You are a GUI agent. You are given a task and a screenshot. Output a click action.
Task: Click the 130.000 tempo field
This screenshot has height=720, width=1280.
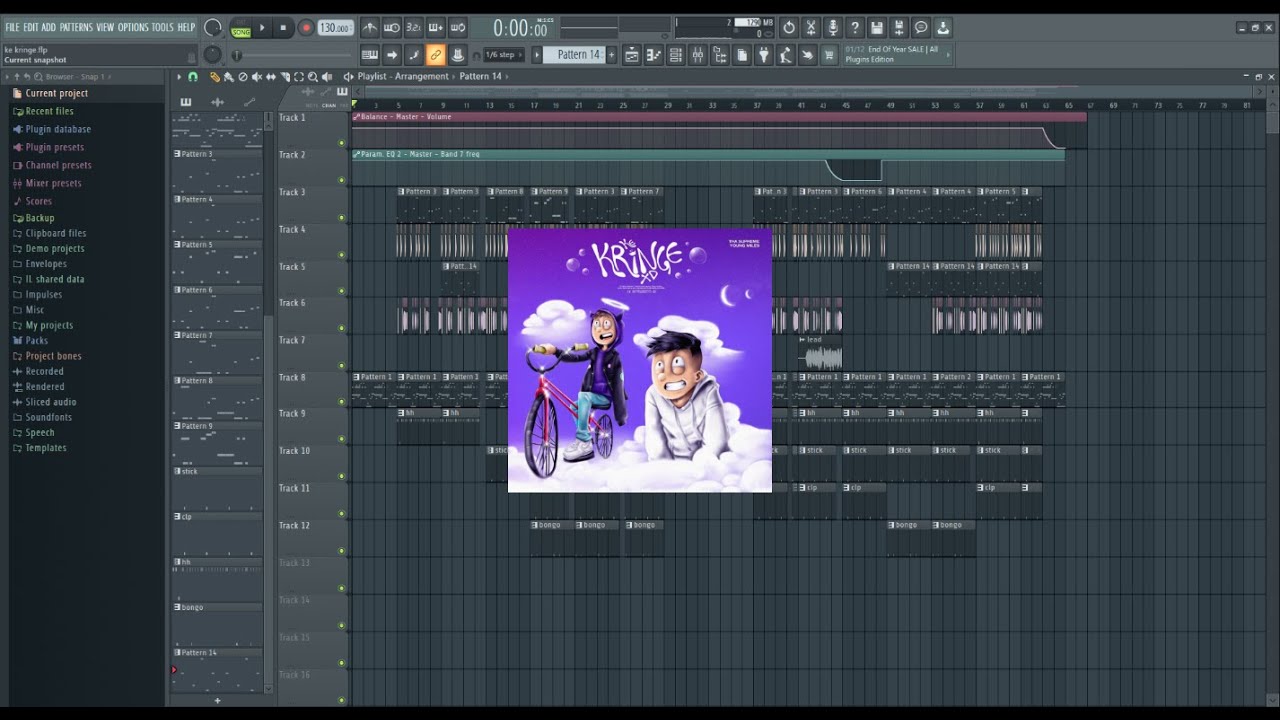336,28
